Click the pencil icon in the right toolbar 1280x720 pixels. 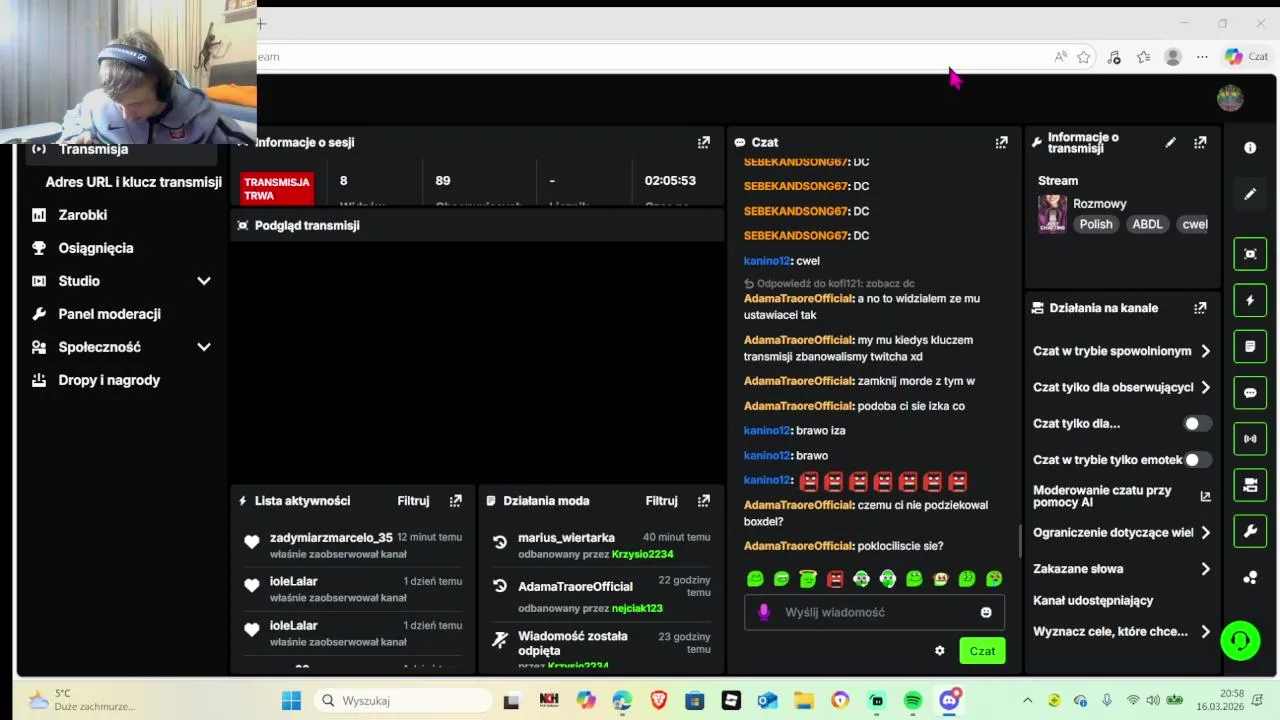pos(1250,194)
